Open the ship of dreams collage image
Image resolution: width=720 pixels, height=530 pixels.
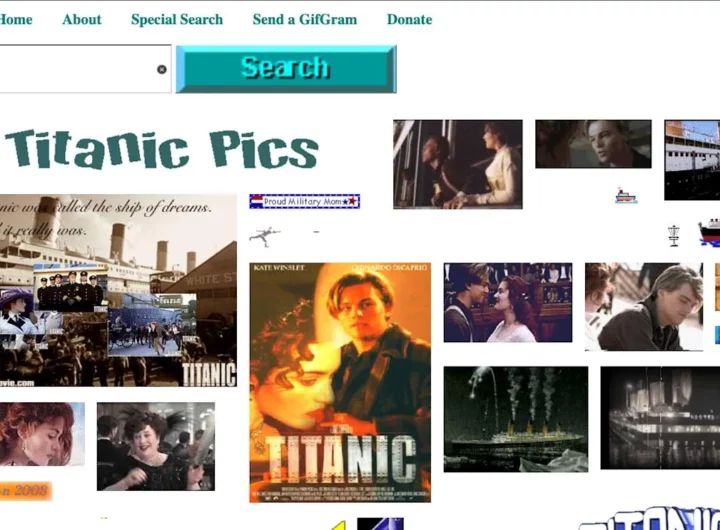point(118,290)
